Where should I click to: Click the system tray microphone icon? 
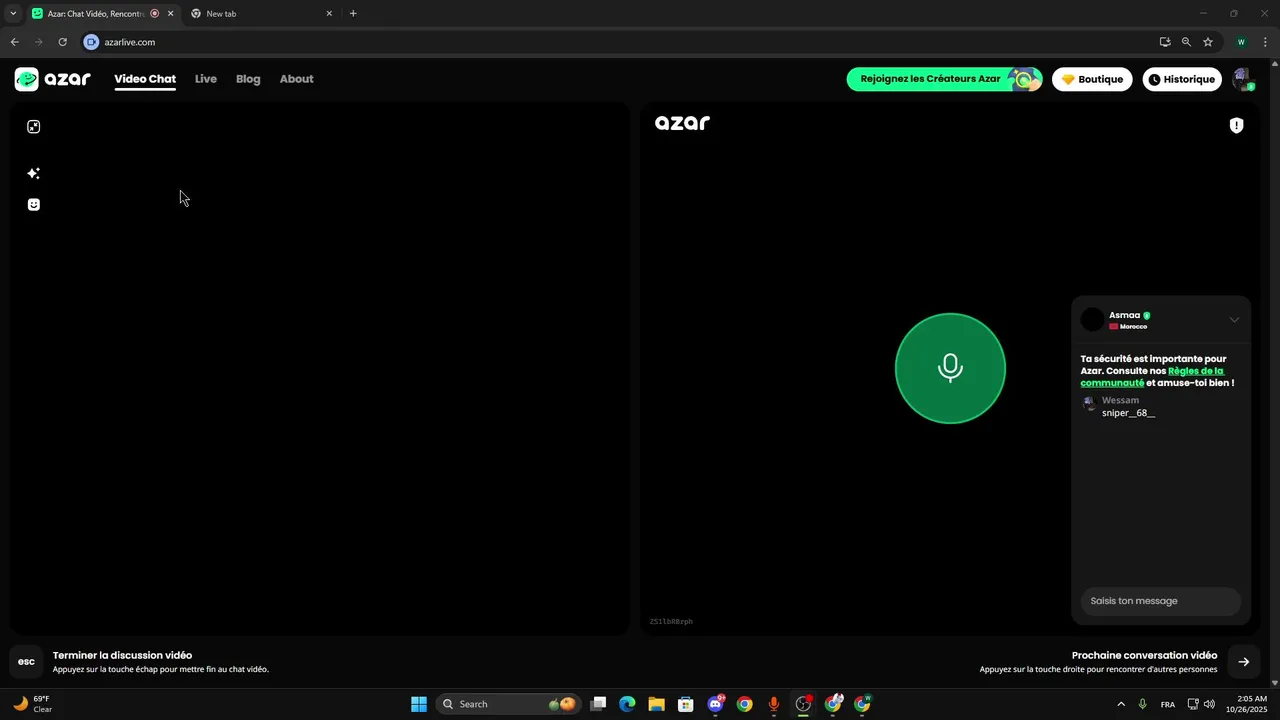pyautogui.click(x=1142, y=704)
